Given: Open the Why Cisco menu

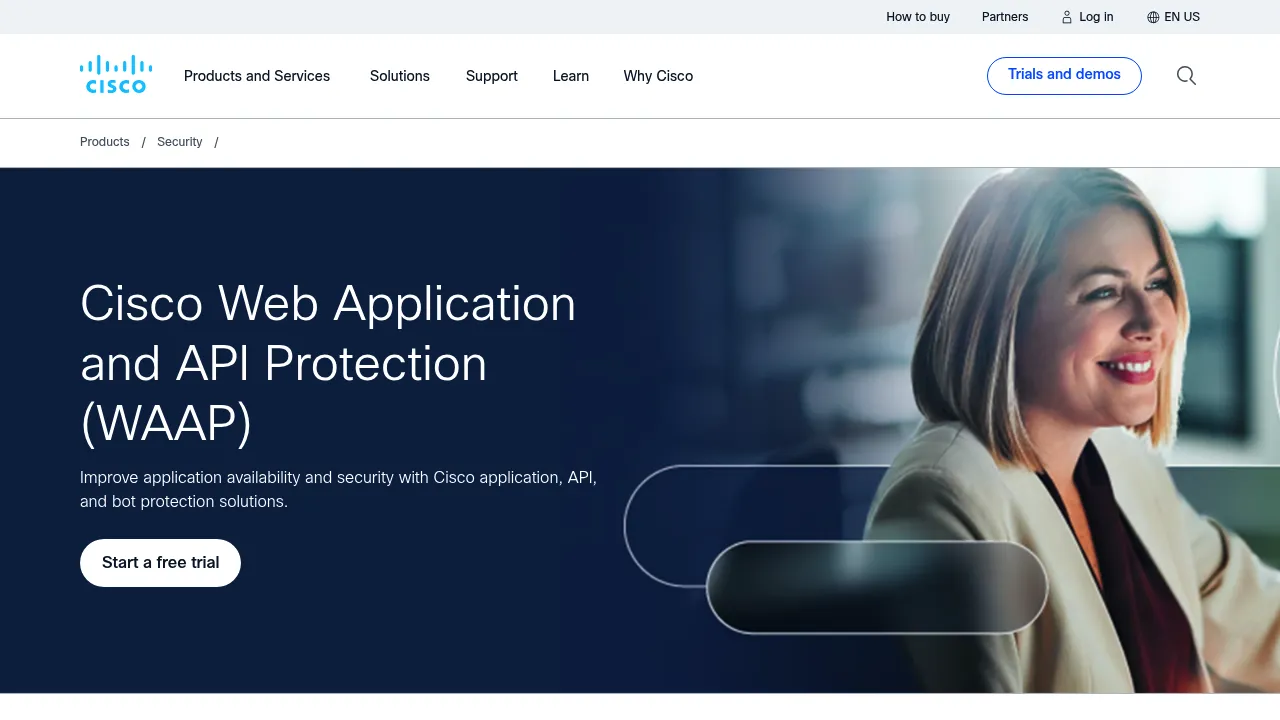Looking at the screenshot, I should [x=658, y=76].
